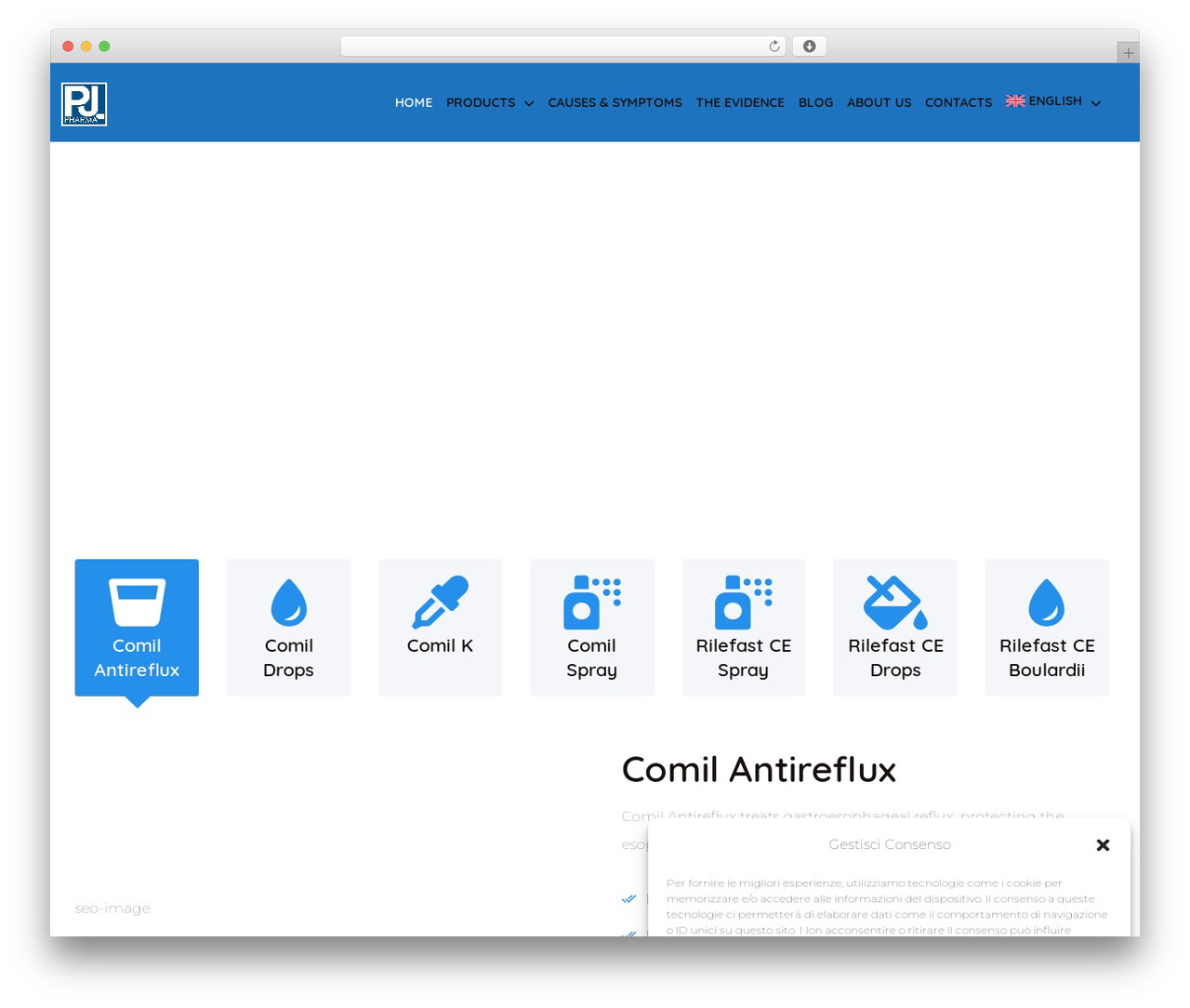Open the About Us page
Screen dimensions: 1190x1008
(879, 102)
